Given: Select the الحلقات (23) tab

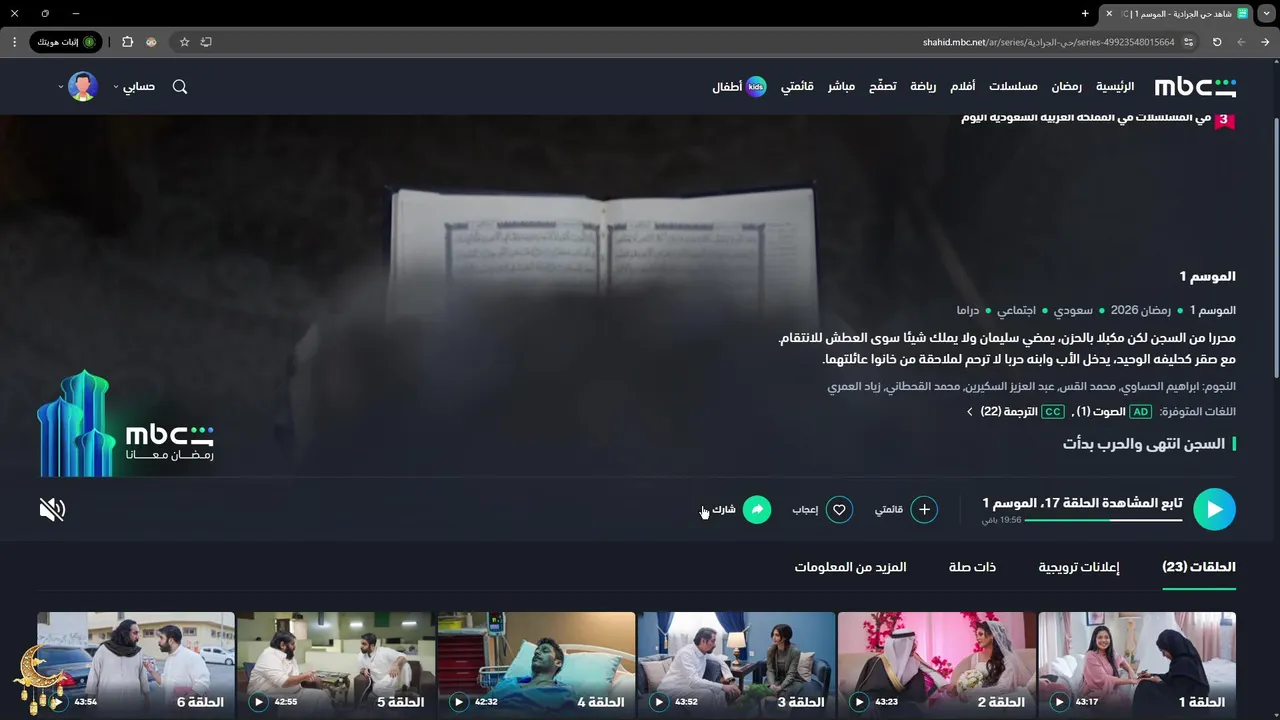Looking at the screenshot, I should pos(1199,567).
